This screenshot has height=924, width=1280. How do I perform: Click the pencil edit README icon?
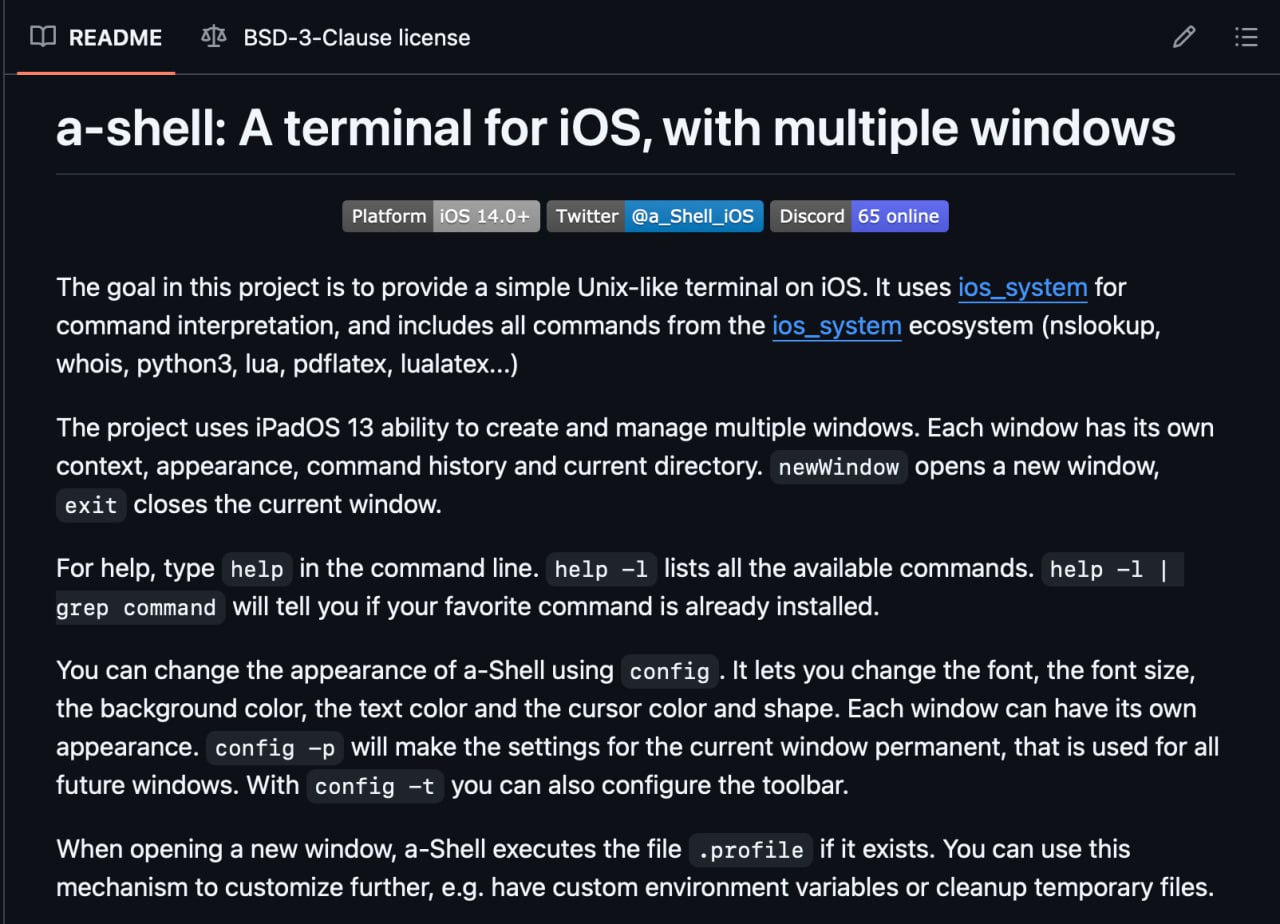(x=1184, y=37)
